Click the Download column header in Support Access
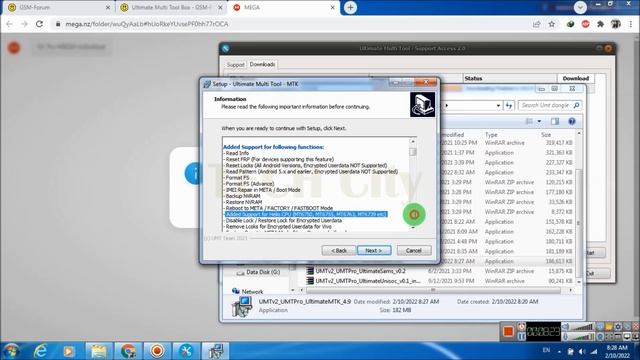 click(576, 78)
